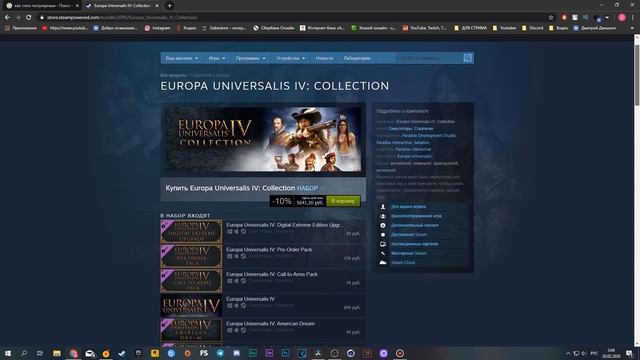
Task: Open Steam from the taskbar
Action: click(122, 353)
